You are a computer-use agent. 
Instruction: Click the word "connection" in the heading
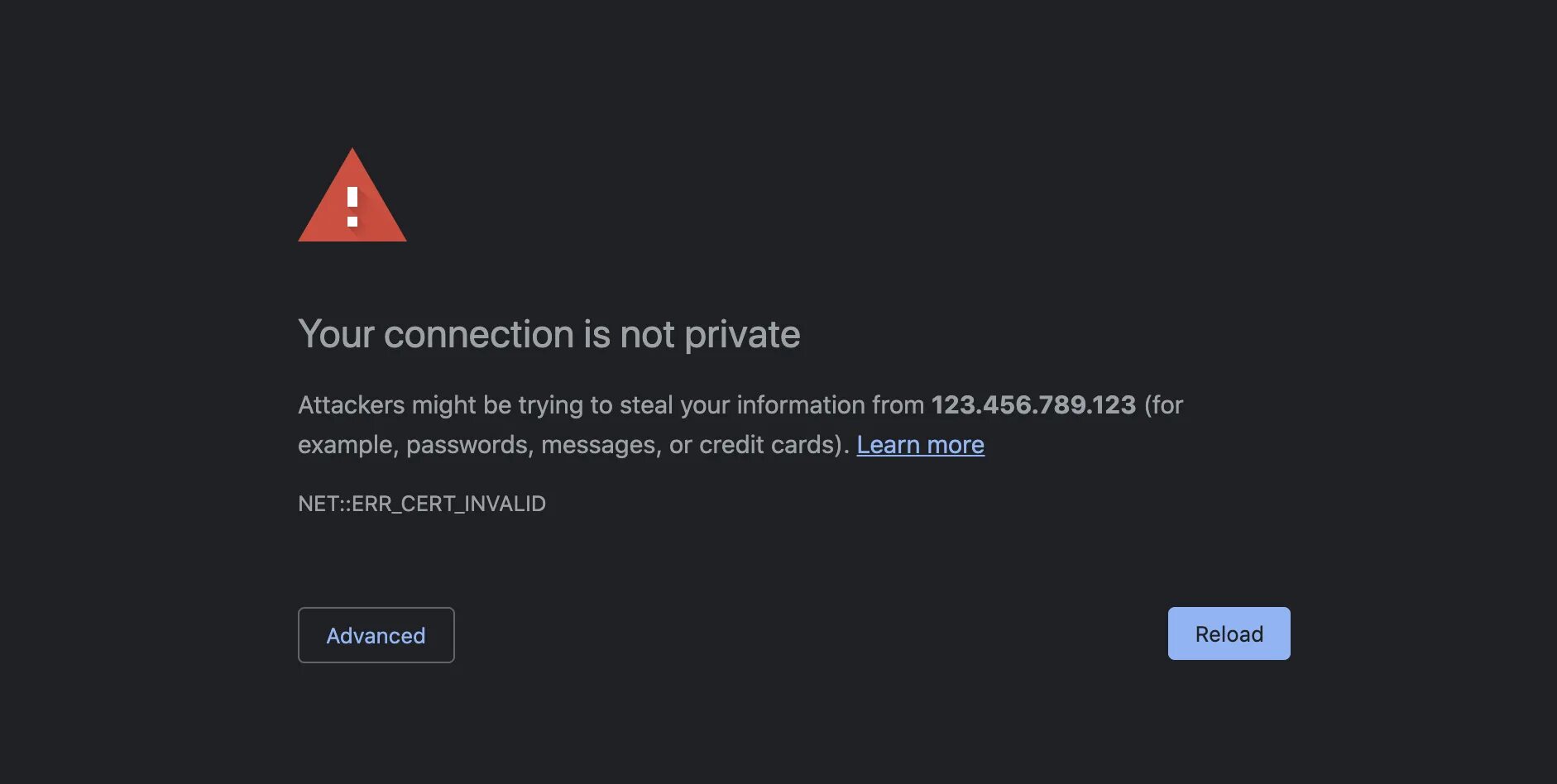(x=478, y=335)
